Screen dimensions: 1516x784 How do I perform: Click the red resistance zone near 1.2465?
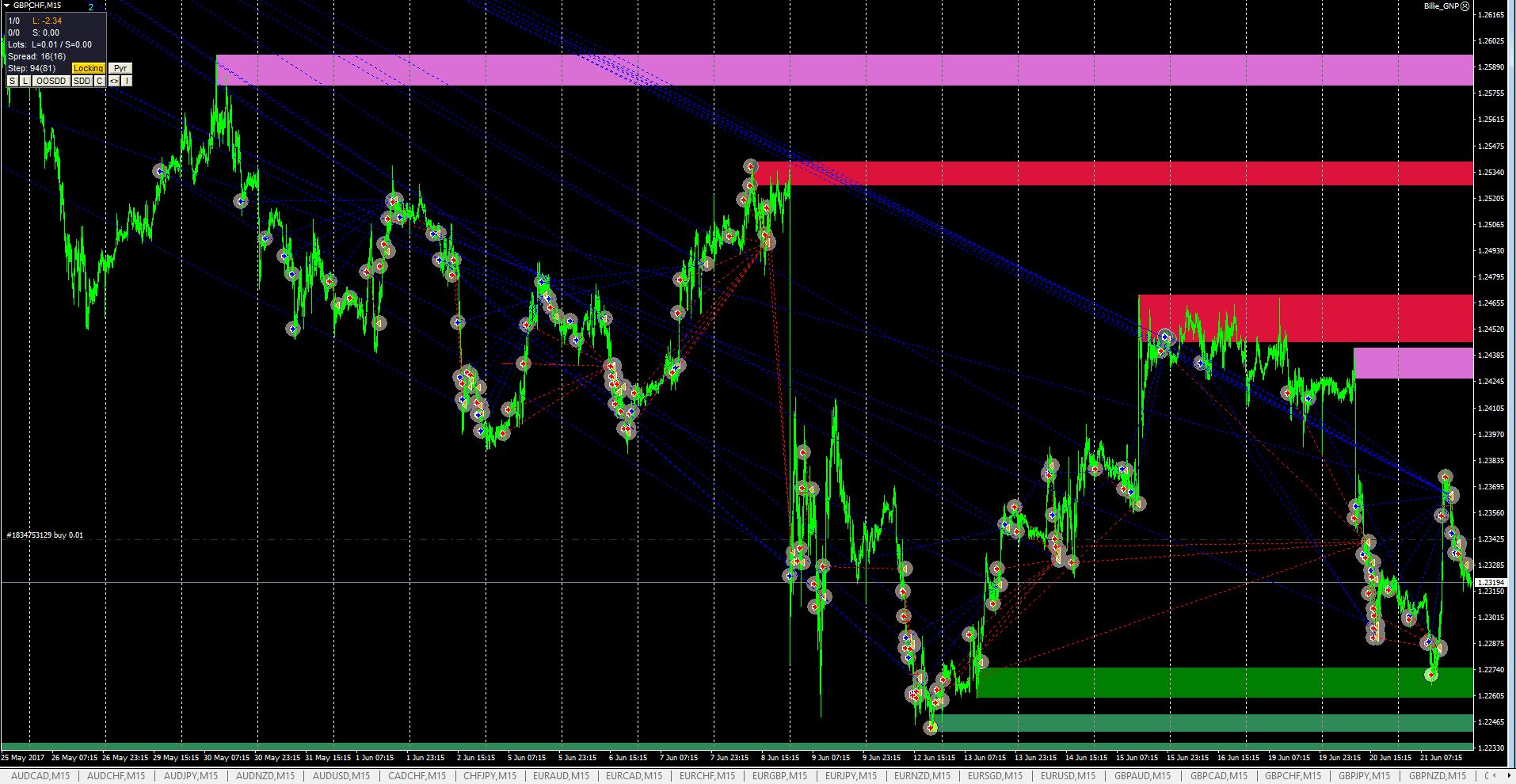[x=1305, y=318]
